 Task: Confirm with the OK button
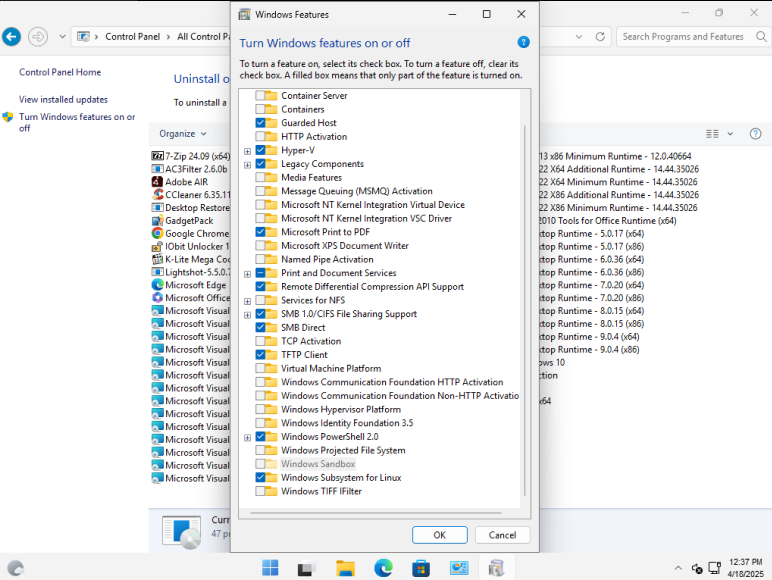pos(440,535)
